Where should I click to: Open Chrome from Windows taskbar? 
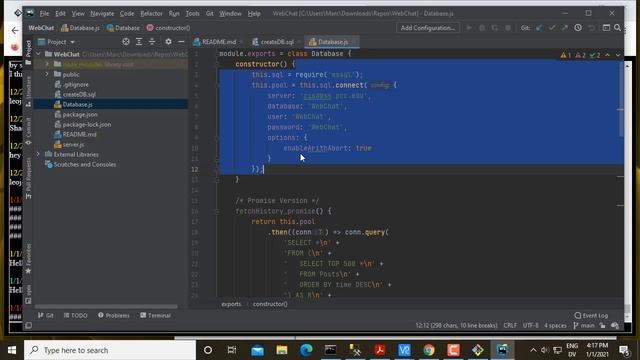429,350
